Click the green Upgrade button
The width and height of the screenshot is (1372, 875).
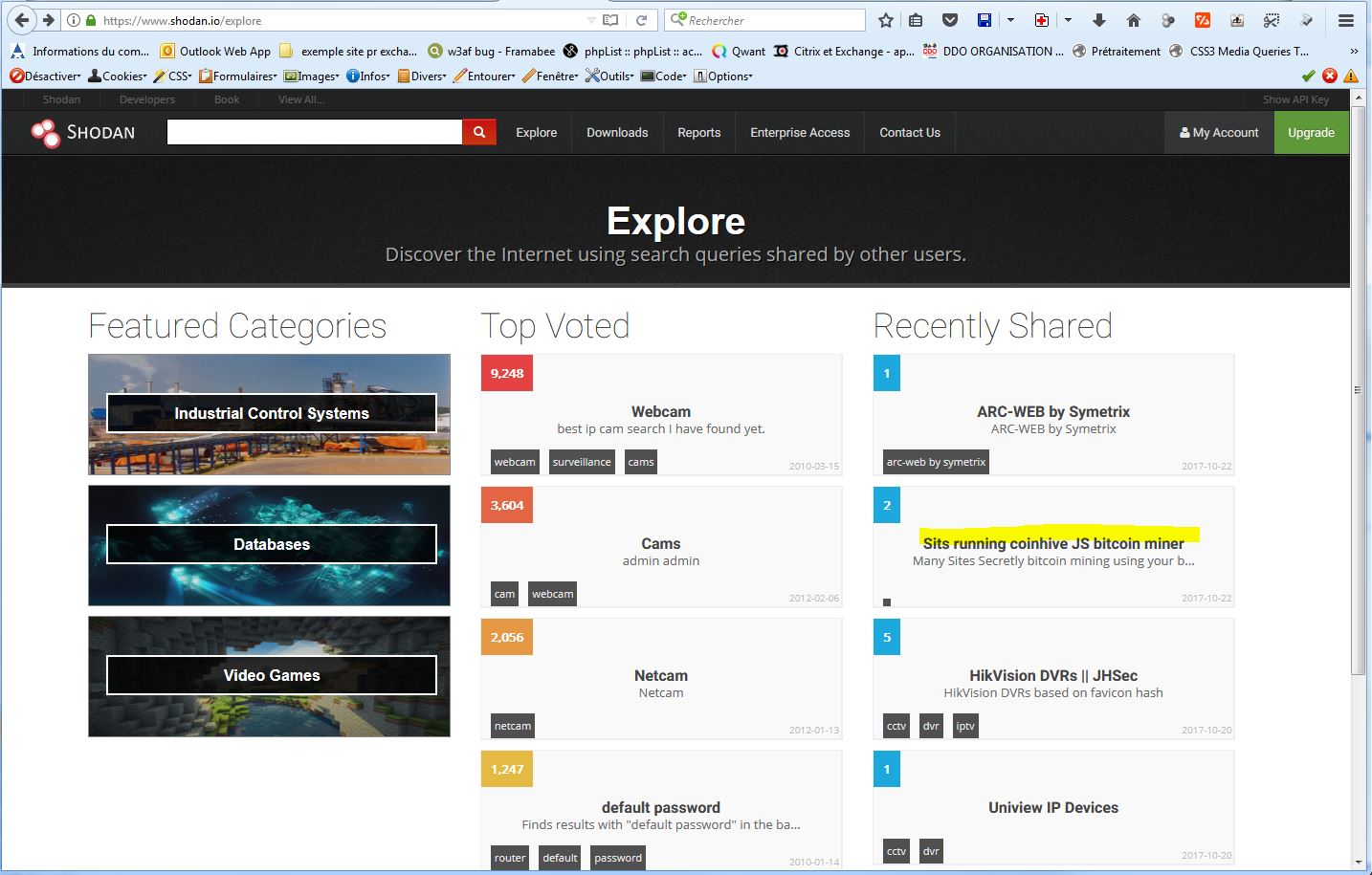[1311, 133]
